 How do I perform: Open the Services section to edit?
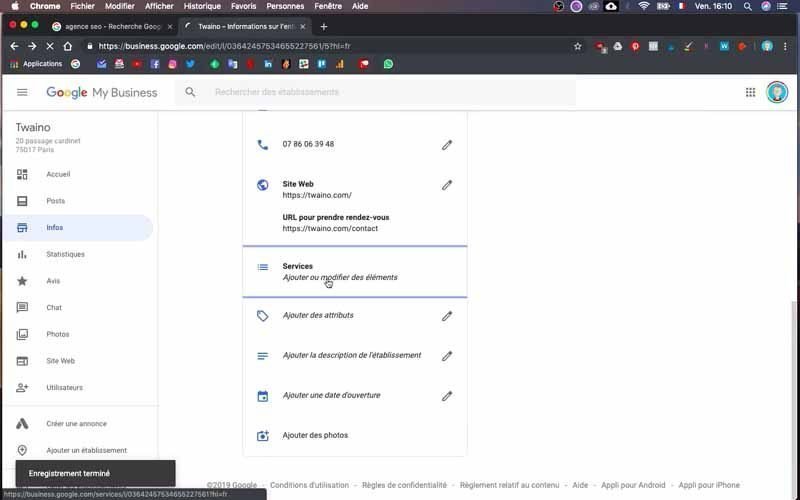click(x=355, y=271)
